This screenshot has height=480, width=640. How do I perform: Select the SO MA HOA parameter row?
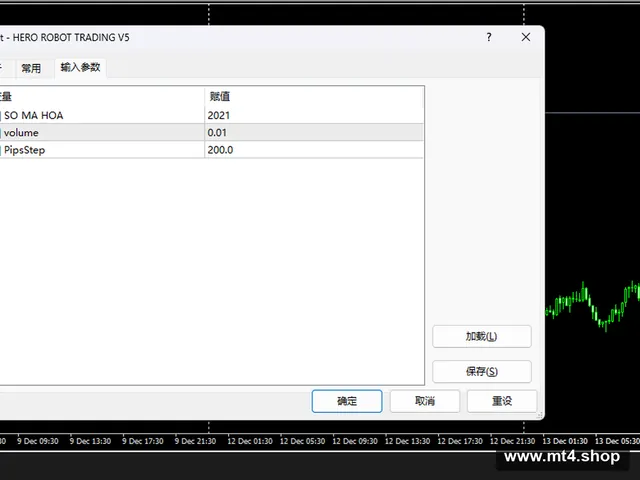pos(211,116)
